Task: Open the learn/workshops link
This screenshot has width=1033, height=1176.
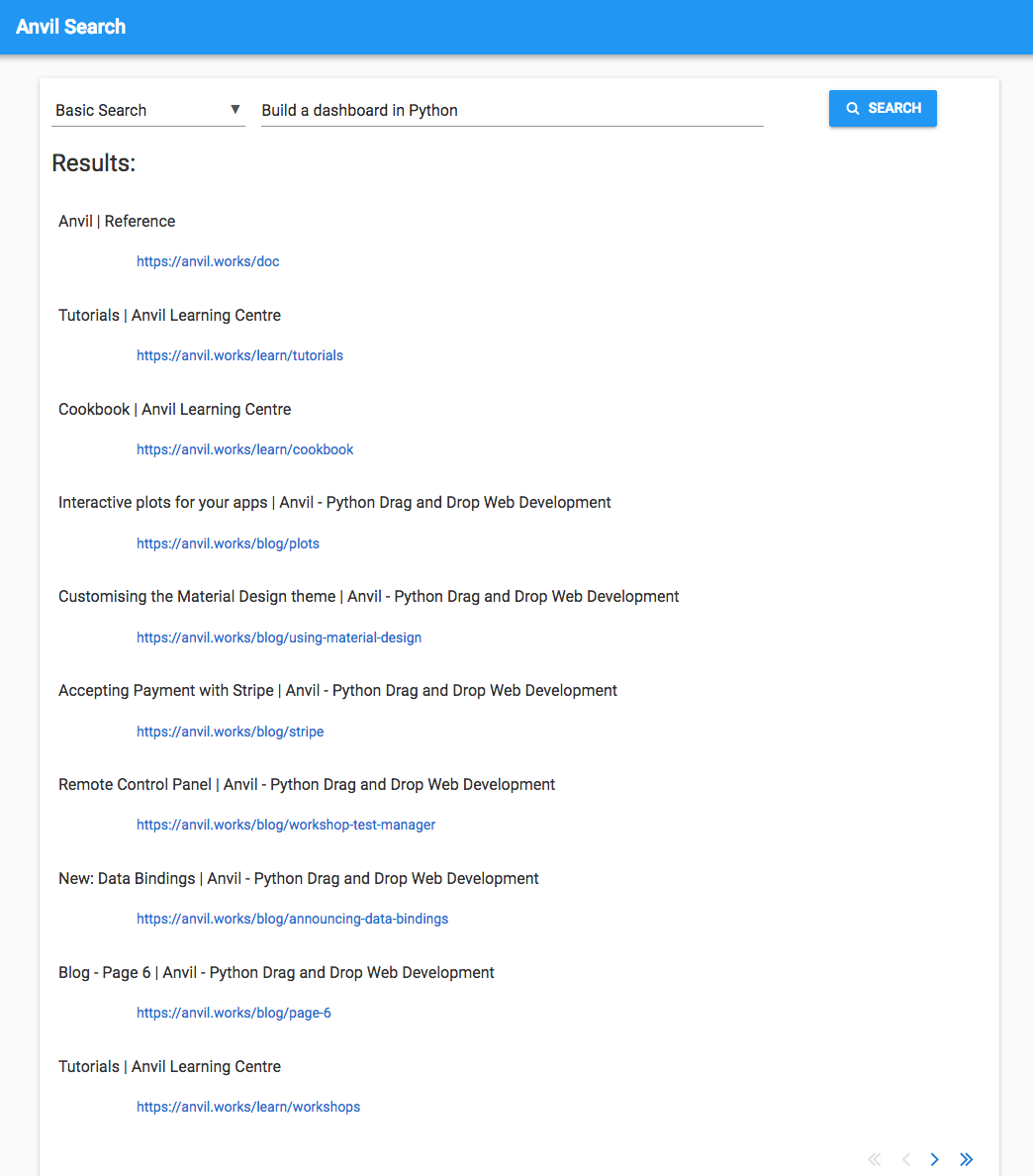Action: 248,1107
